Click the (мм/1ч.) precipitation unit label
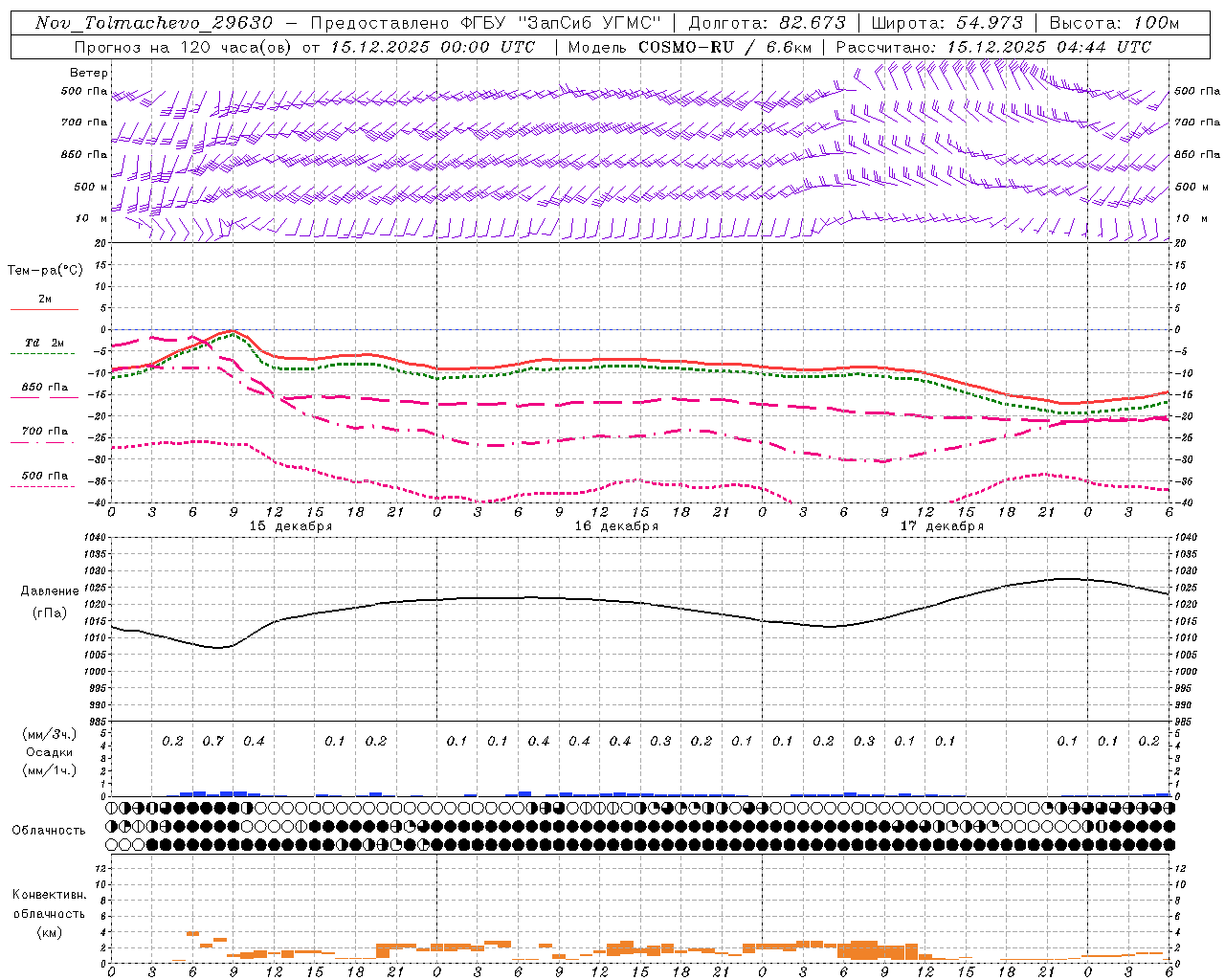This screenshot has height=980, width=1225. (50, 770)
